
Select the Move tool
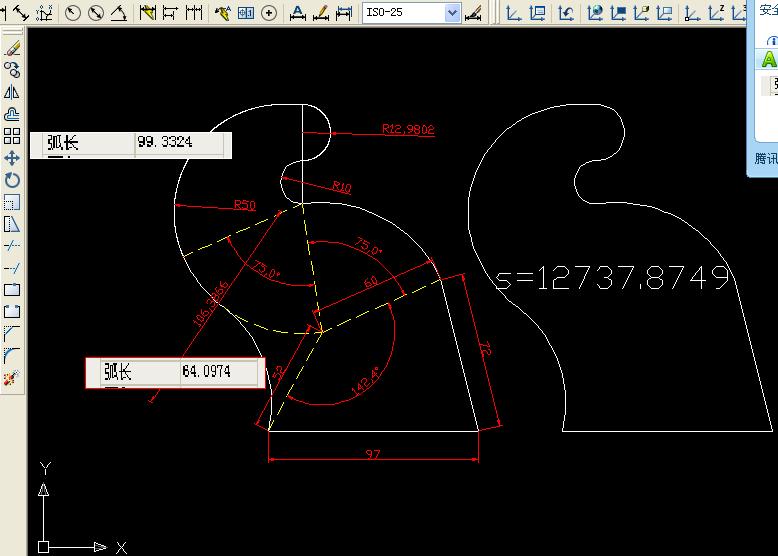pyautogui.click(x=12, y=158)
